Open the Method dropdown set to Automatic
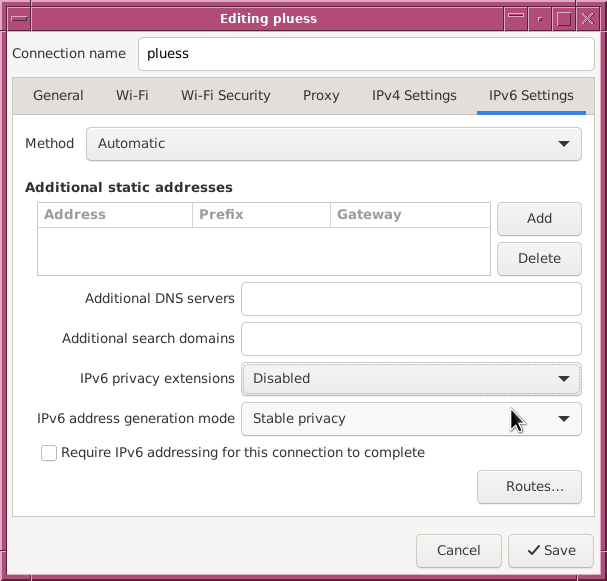 (334, 144)
